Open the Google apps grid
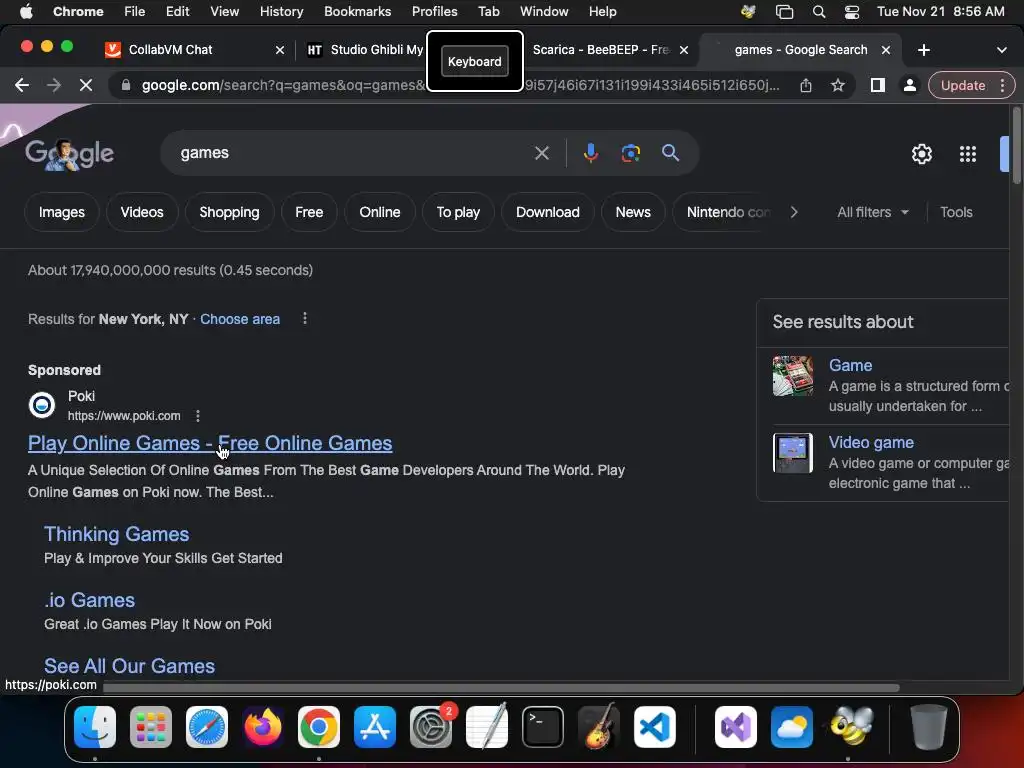This screenshot has height=768, width=1024. click(967, 154)
